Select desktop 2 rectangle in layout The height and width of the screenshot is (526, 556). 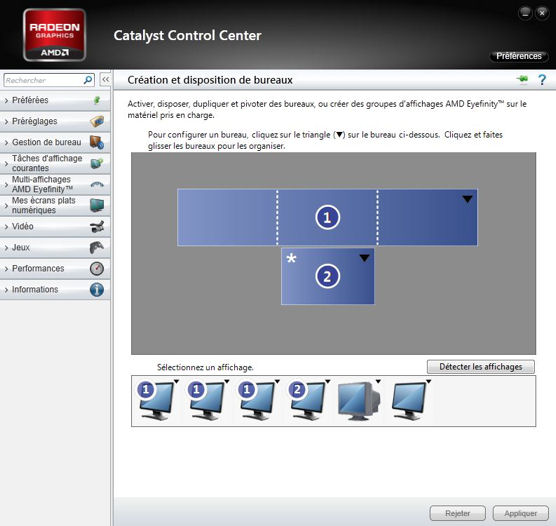coord(328,276)
